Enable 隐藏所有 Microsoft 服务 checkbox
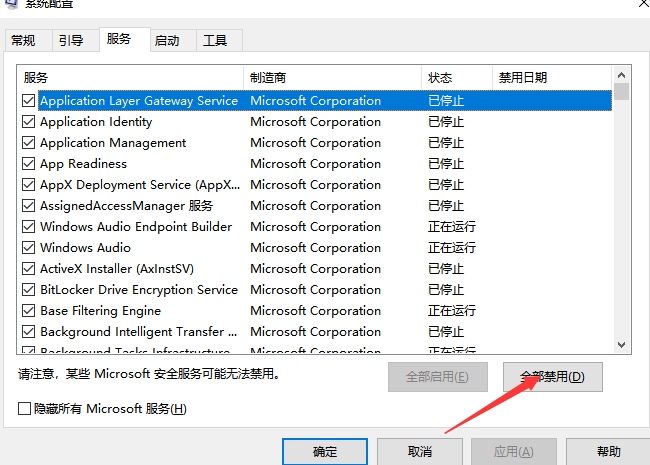Screen dimensions: 650x465 (25, 409)
